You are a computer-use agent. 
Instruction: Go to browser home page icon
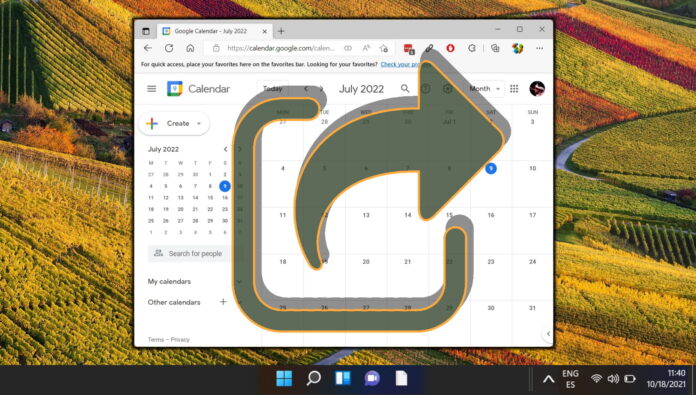tap(190, 48)
